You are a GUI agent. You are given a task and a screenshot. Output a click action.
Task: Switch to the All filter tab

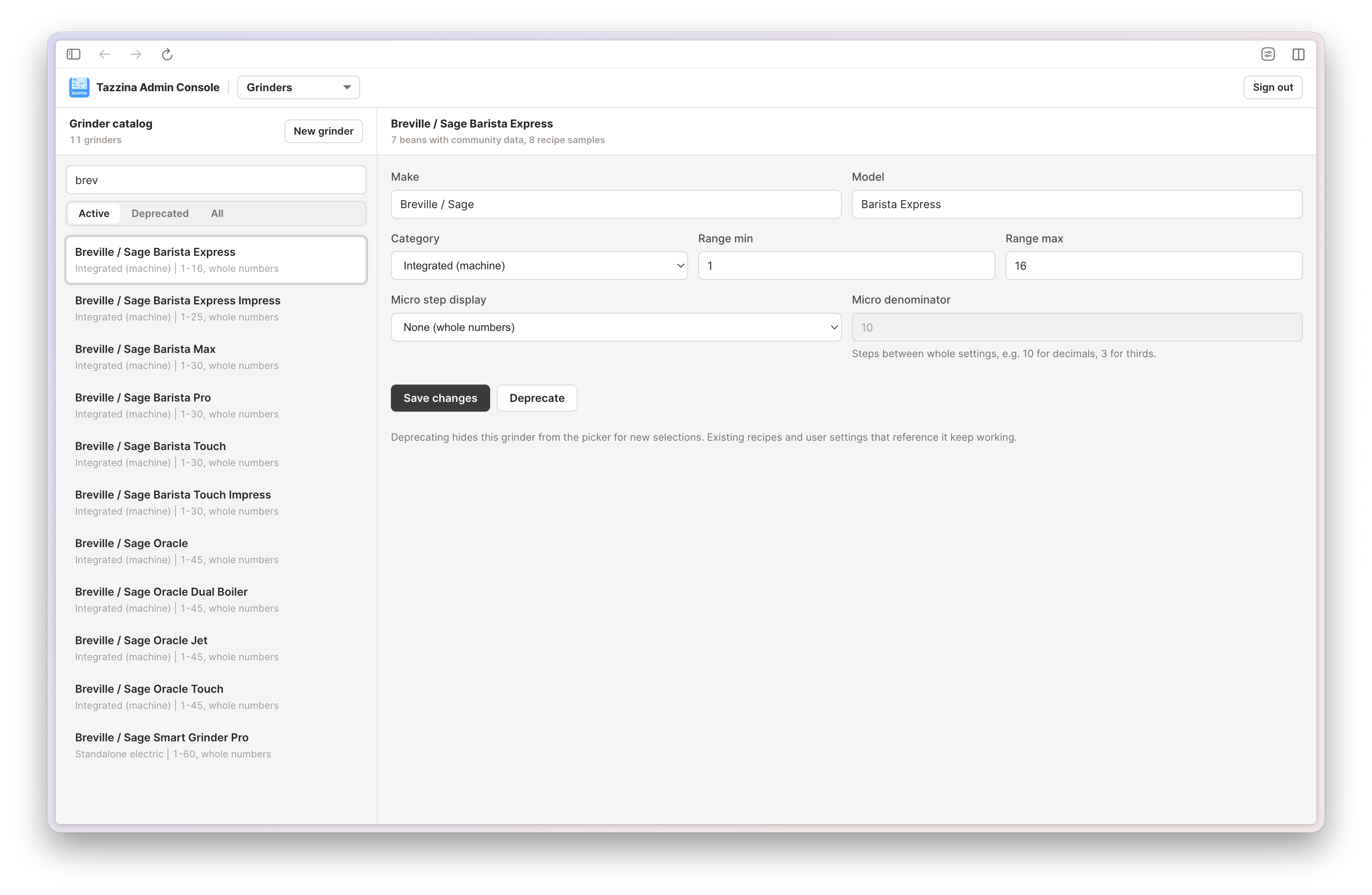click(x=217, y=213)
